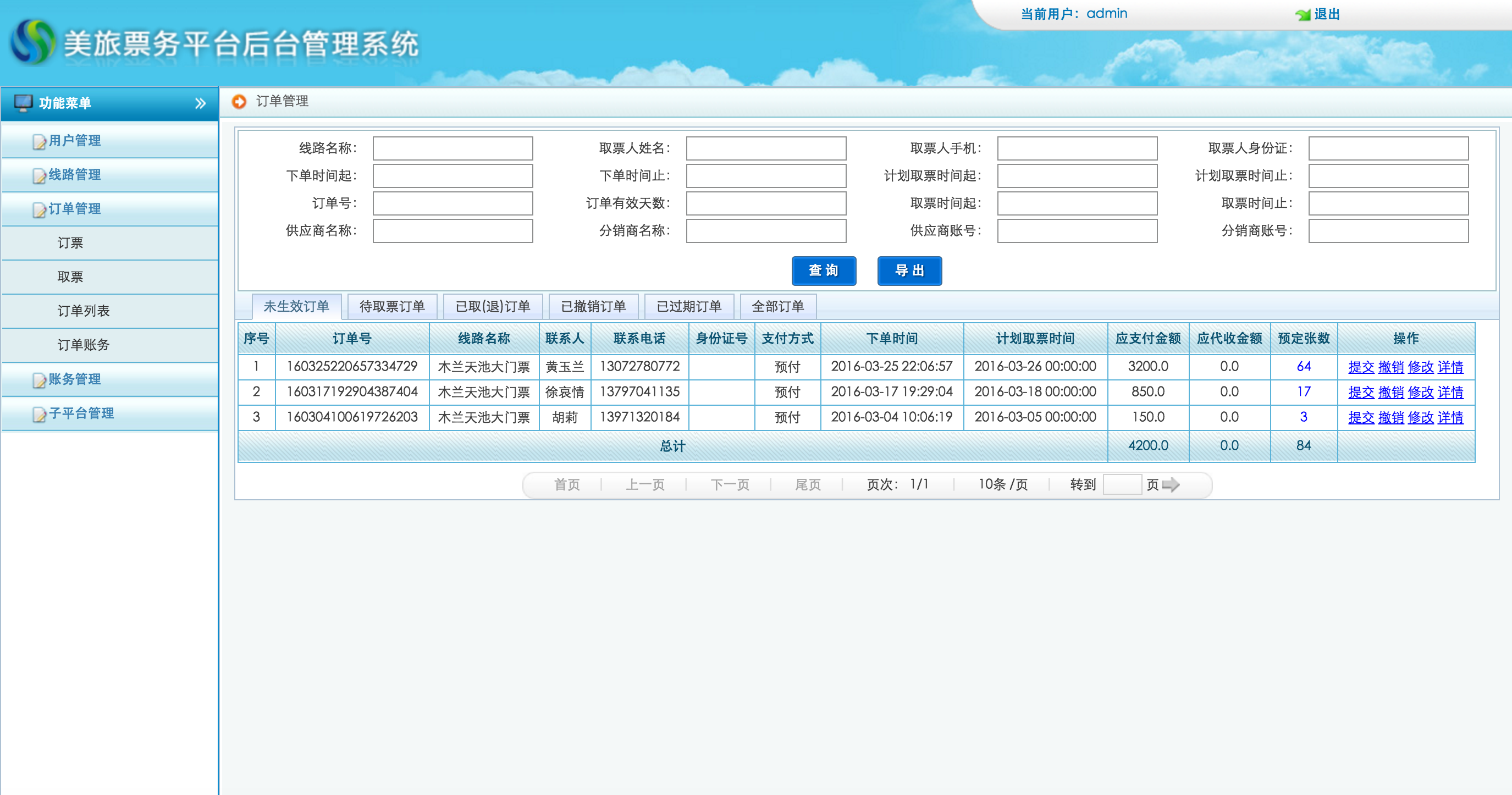Expand the 子平台管理 menu section
This screenshot has height=795, width=1512.
tap(81, 413)
